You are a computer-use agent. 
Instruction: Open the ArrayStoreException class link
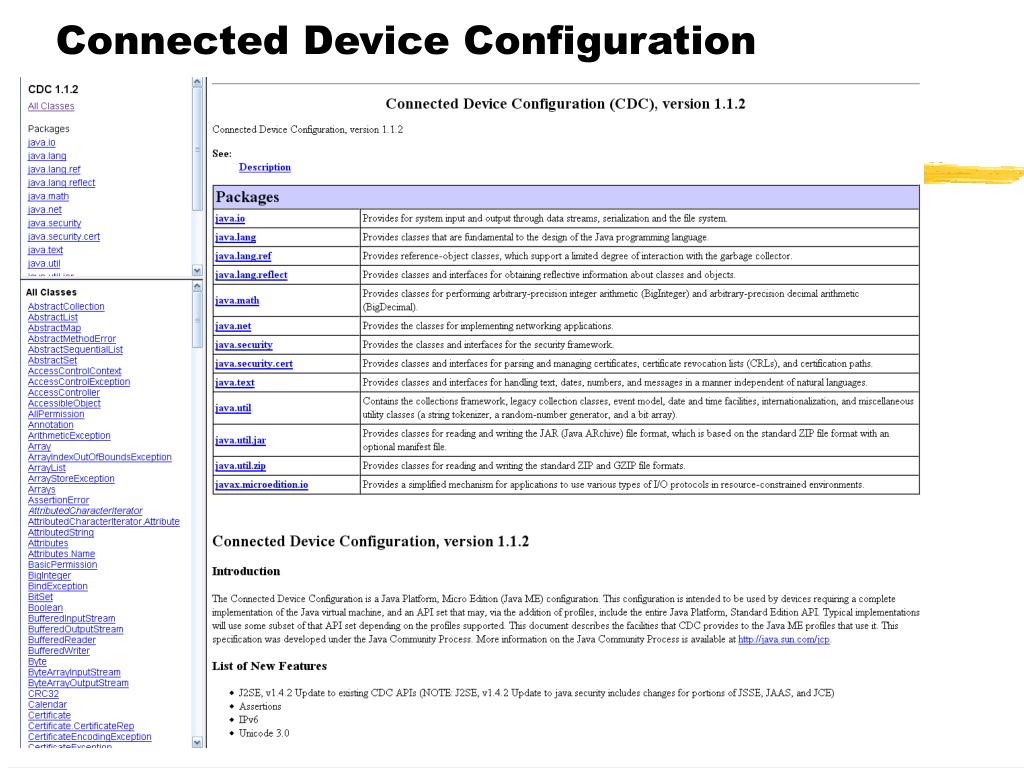point(71,479)
